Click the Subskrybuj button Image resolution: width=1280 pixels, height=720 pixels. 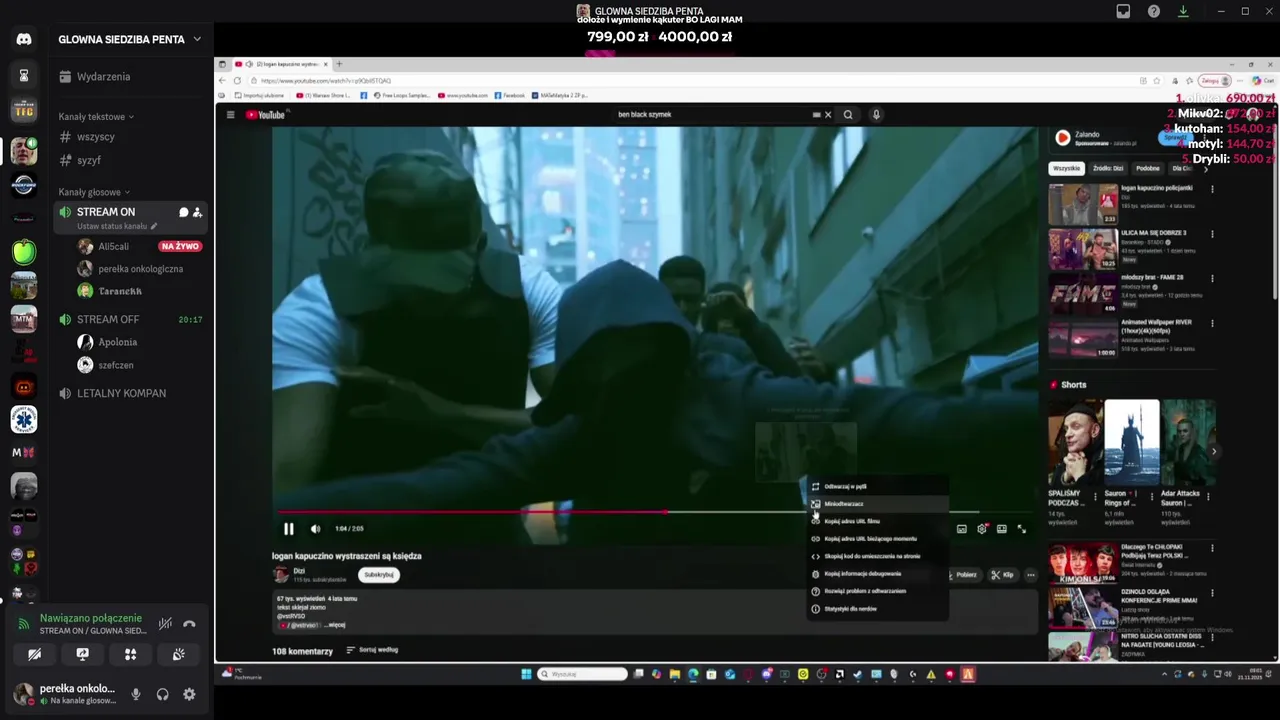coord(379,575)
